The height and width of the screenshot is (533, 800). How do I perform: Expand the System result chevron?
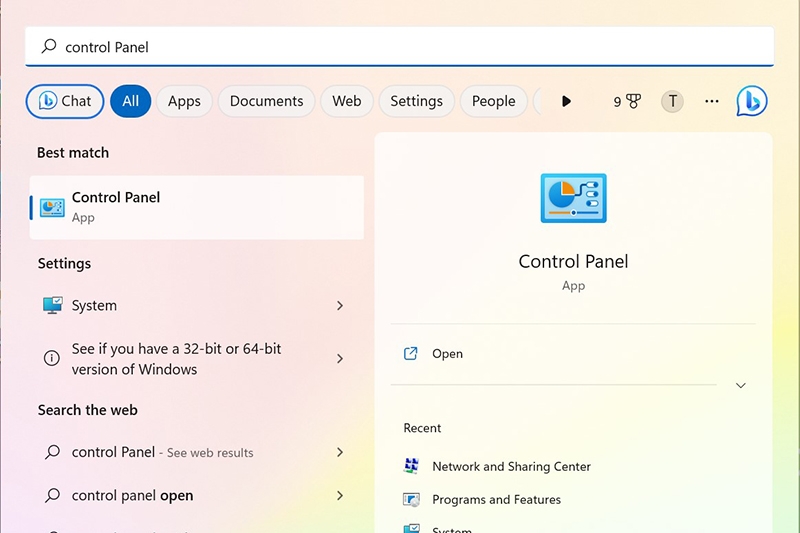point(340,306)
